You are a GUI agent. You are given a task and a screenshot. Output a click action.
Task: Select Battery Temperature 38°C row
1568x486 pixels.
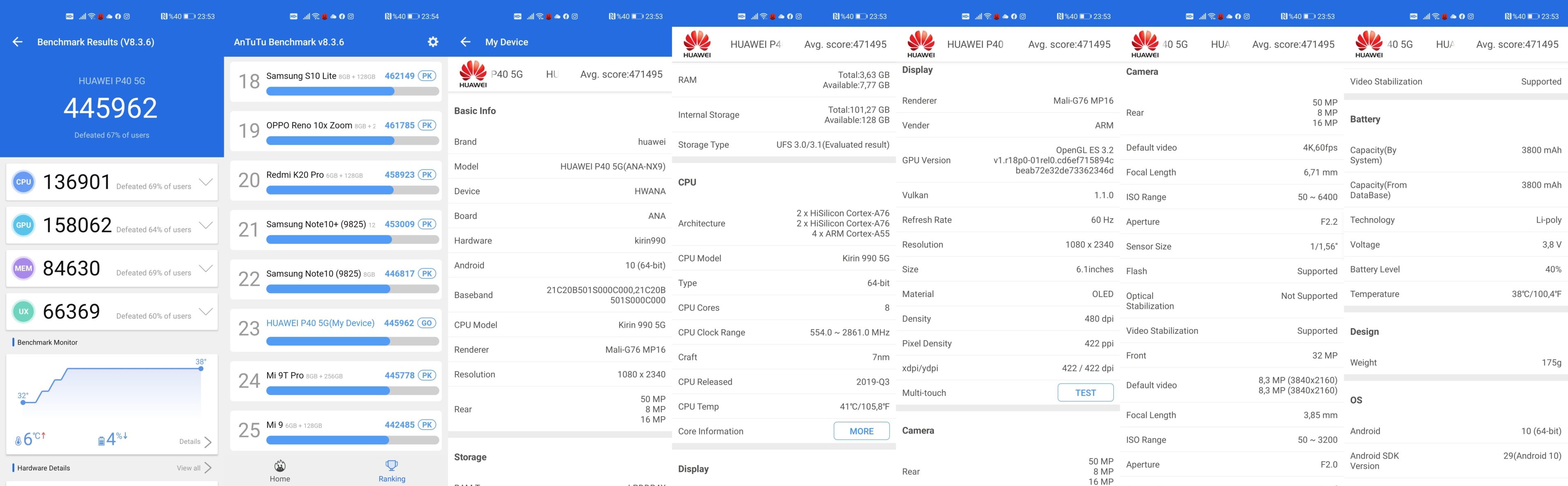[x=1456, y=294]
